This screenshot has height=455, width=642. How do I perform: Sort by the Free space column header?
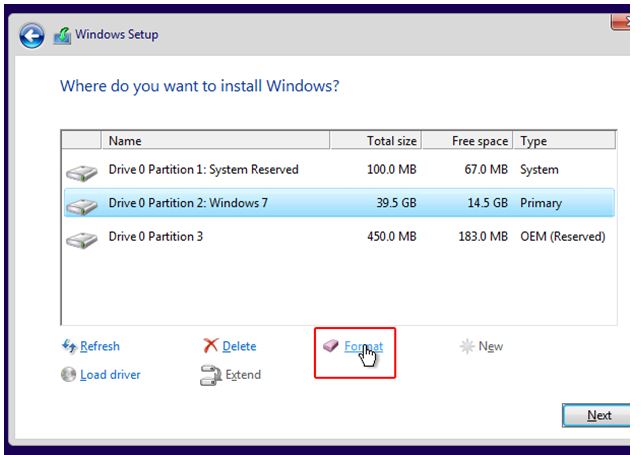point(467,140)
